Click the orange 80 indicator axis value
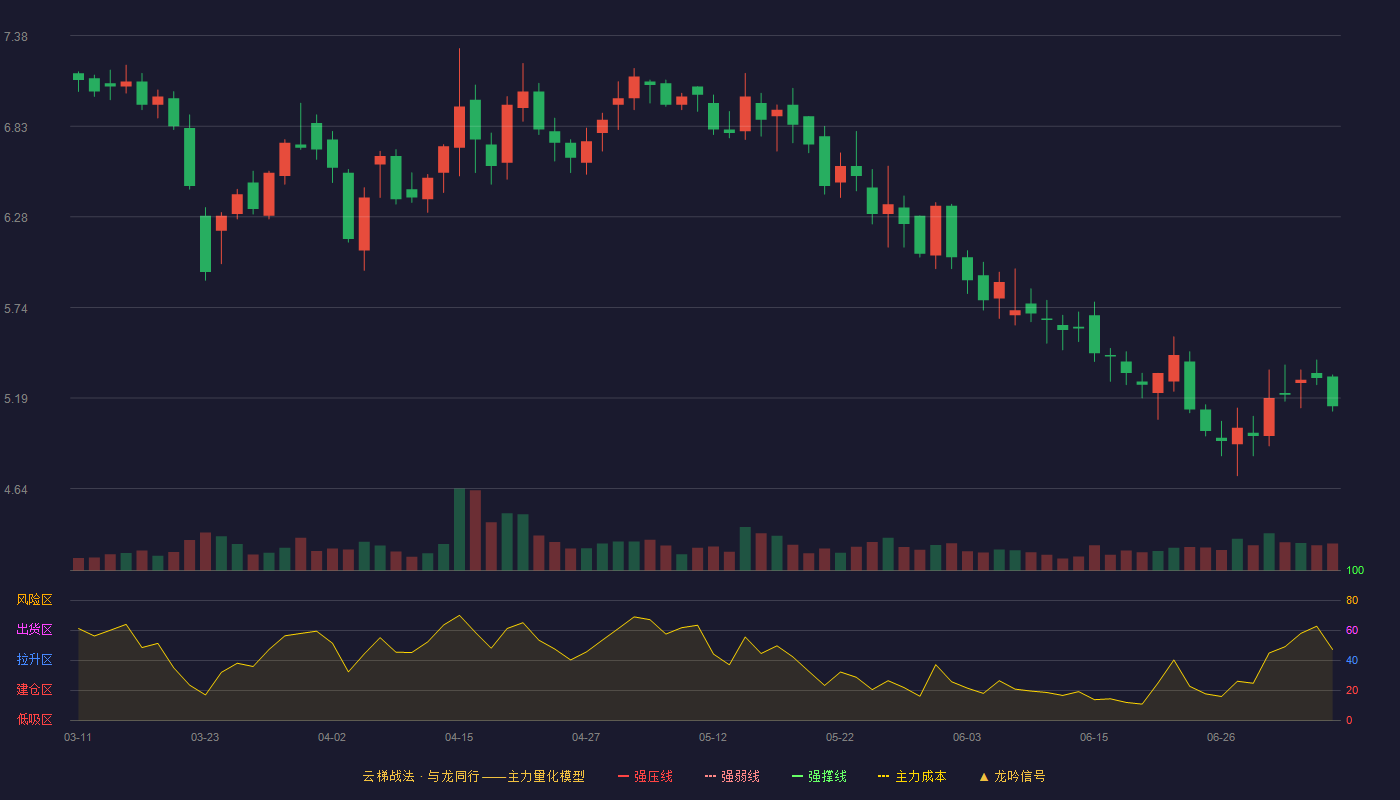This screenshot has height=800, width=1400. coord(1352,600)
